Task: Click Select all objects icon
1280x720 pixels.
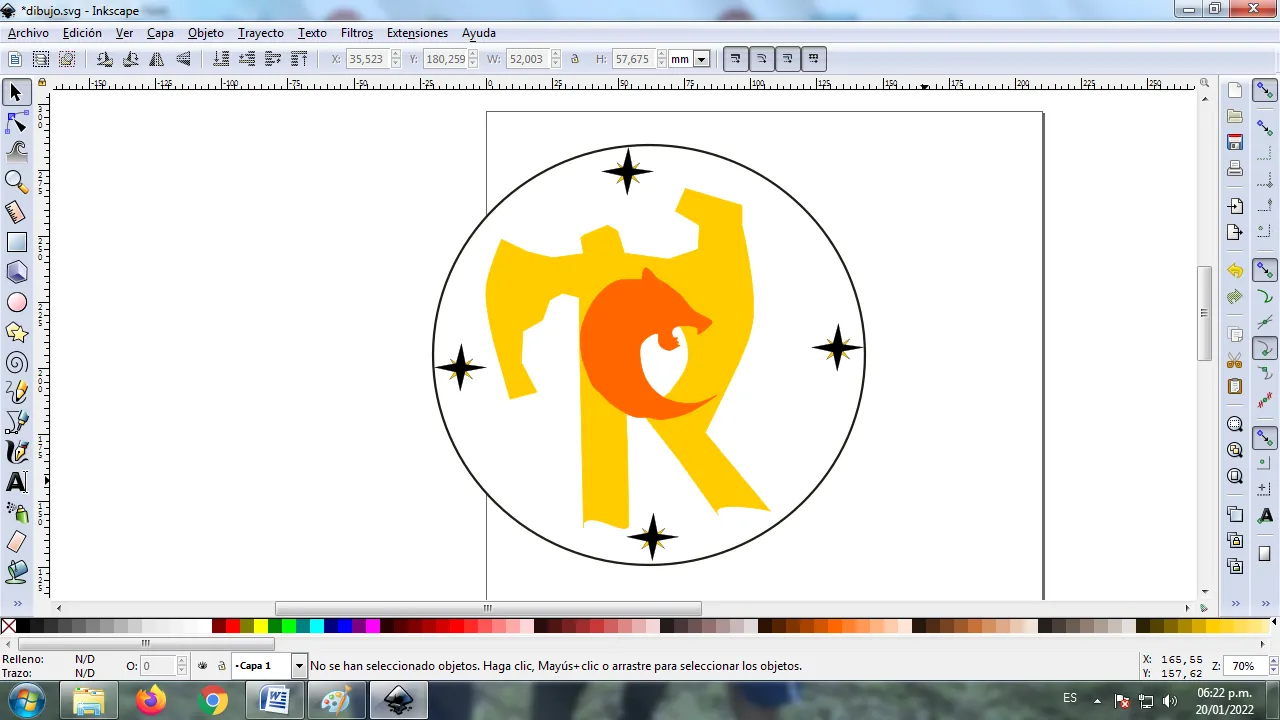Action: click(15, 59)
